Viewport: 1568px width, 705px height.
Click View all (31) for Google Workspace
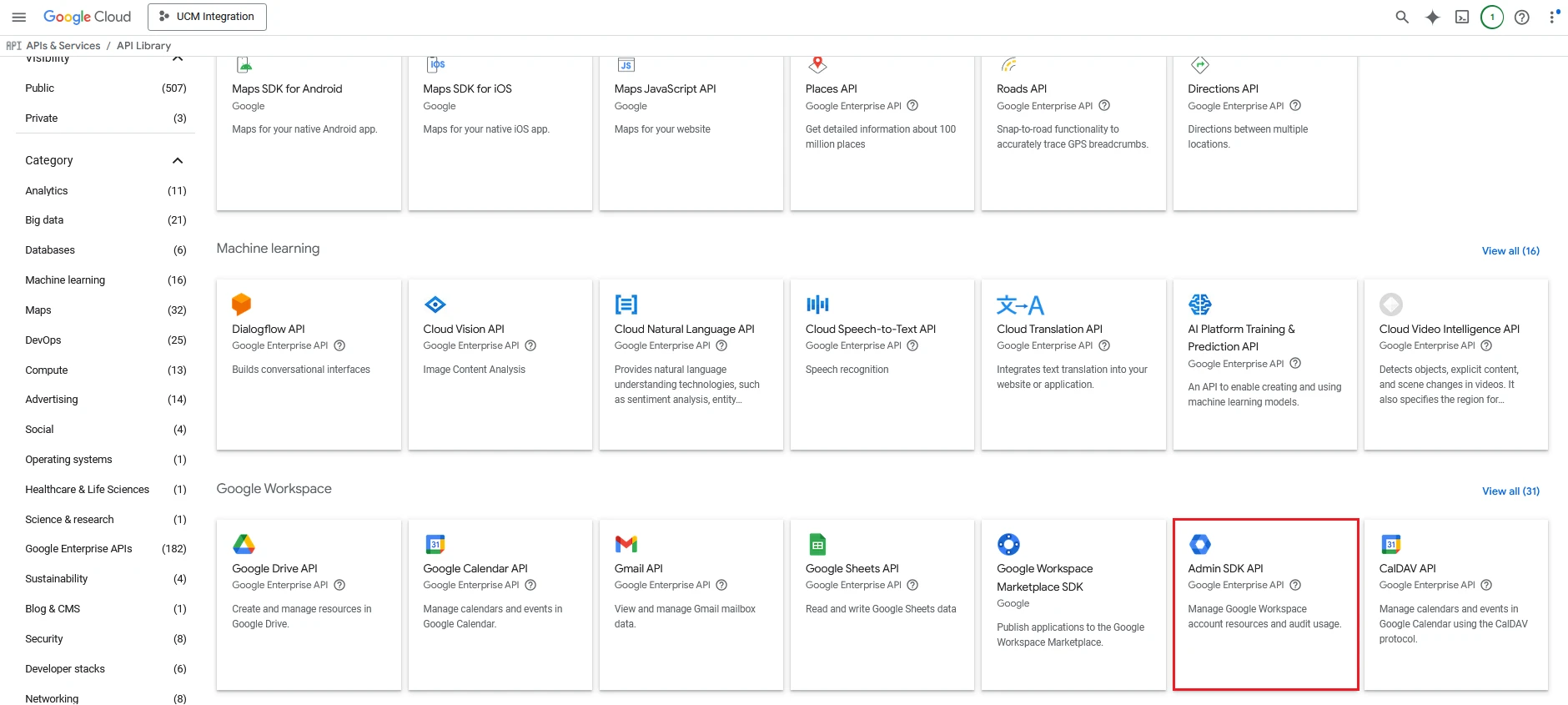1510,491
